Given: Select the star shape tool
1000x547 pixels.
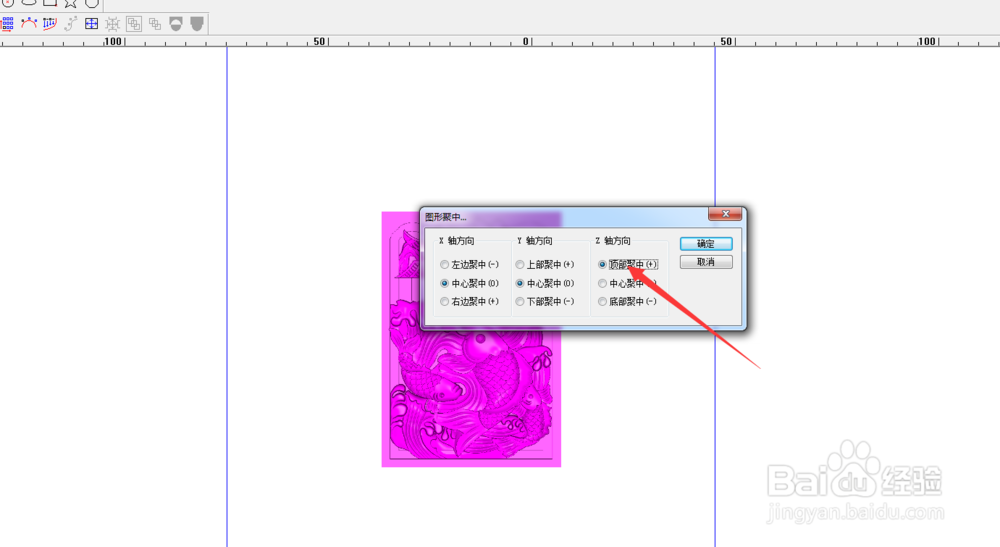Looking at the screenshot, I should tap(71, 3).
